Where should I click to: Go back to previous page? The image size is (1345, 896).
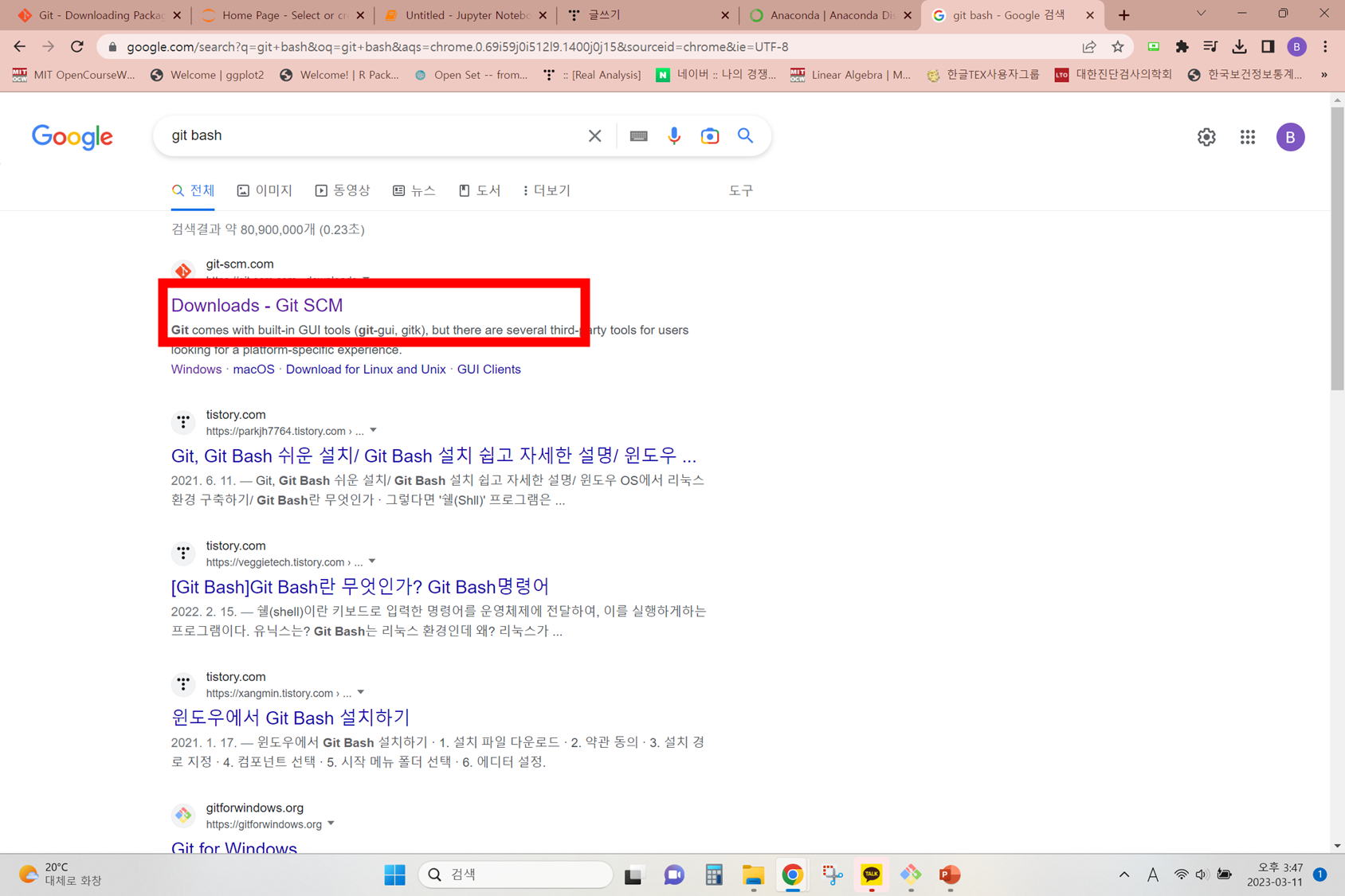20,47
